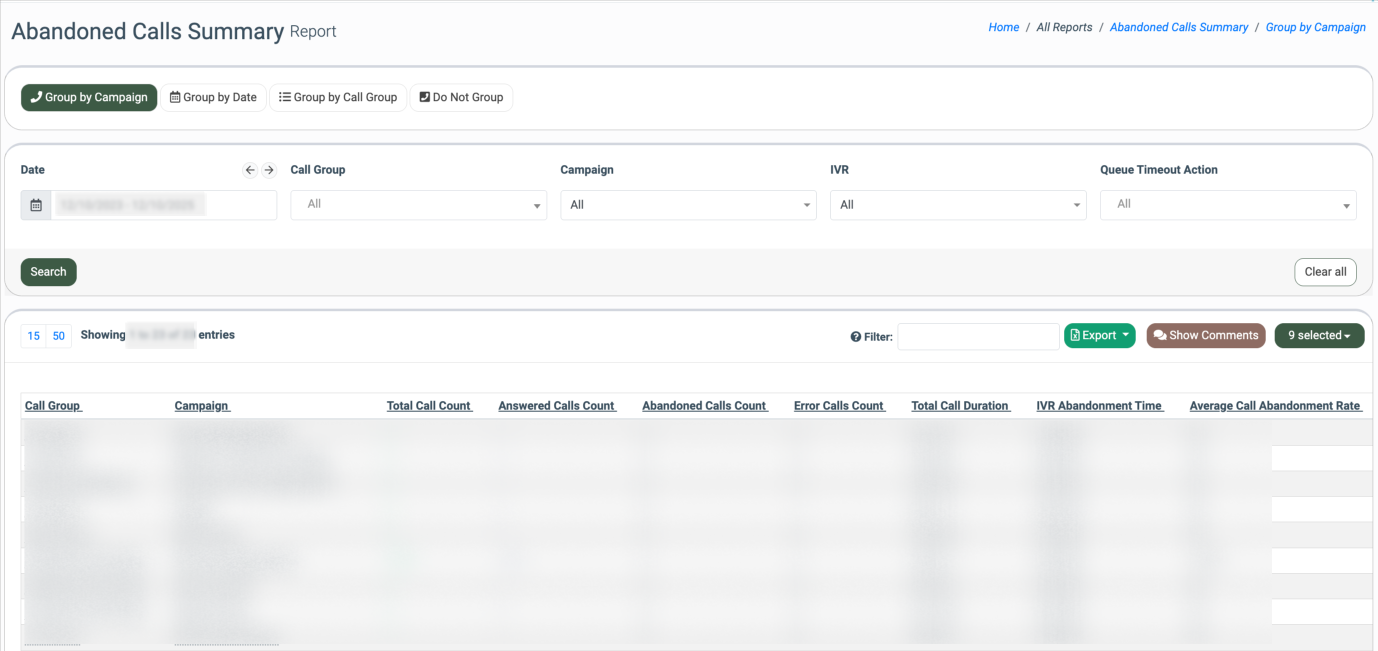Open the 9 selected columns dropdown
The image size is (1378, 651).
[x=1318, y=336]
